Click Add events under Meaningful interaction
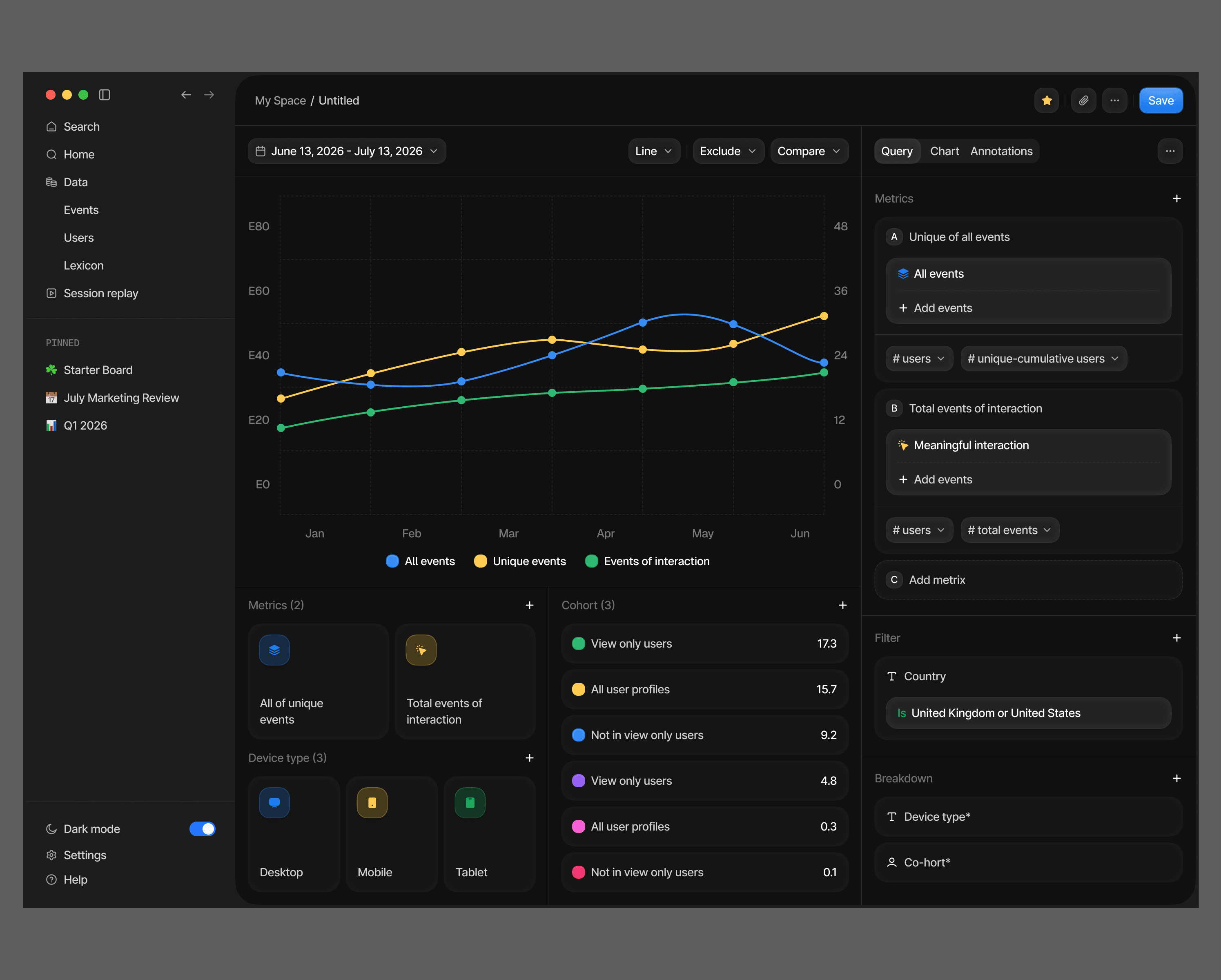The width and height of the screenshot is (1221, 980). (x=935, y=479)
